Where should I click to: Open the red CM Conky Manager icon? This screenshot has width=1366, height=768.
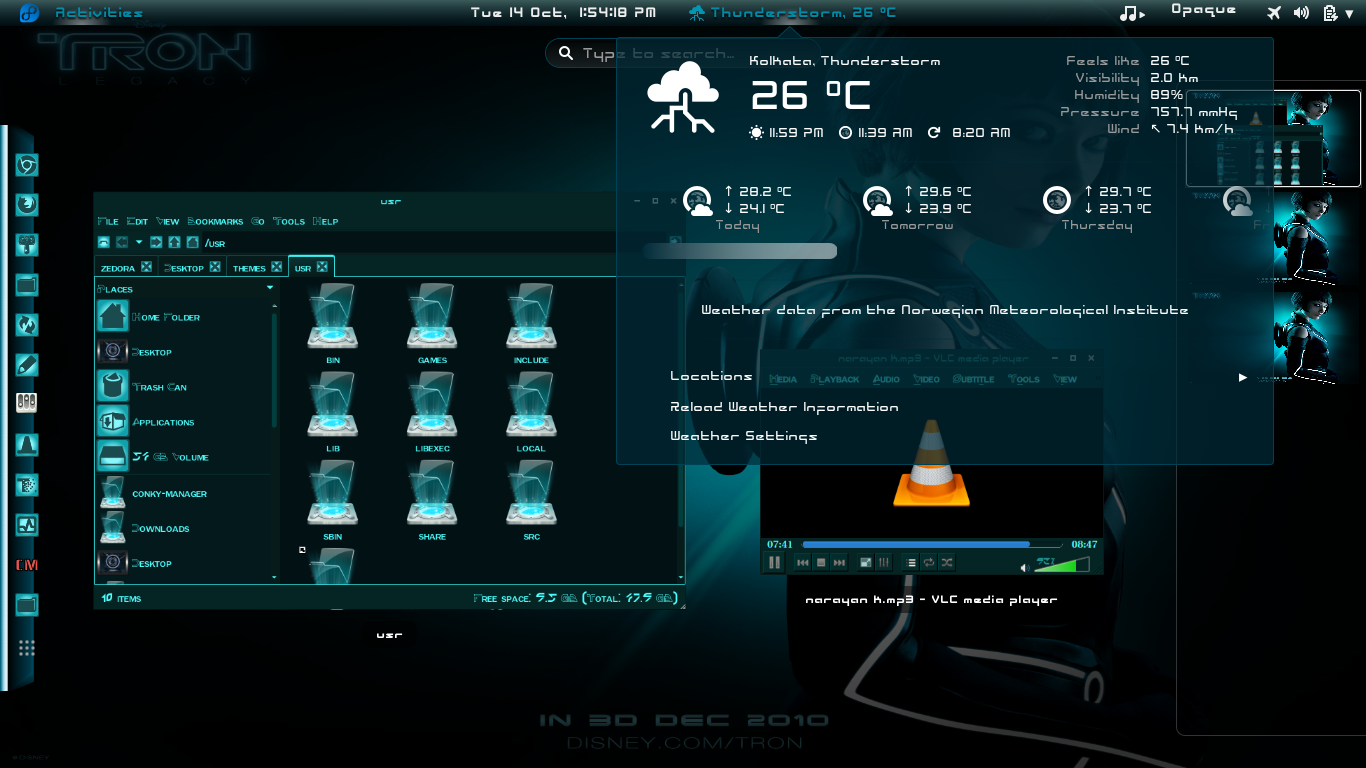click(27, 565)
